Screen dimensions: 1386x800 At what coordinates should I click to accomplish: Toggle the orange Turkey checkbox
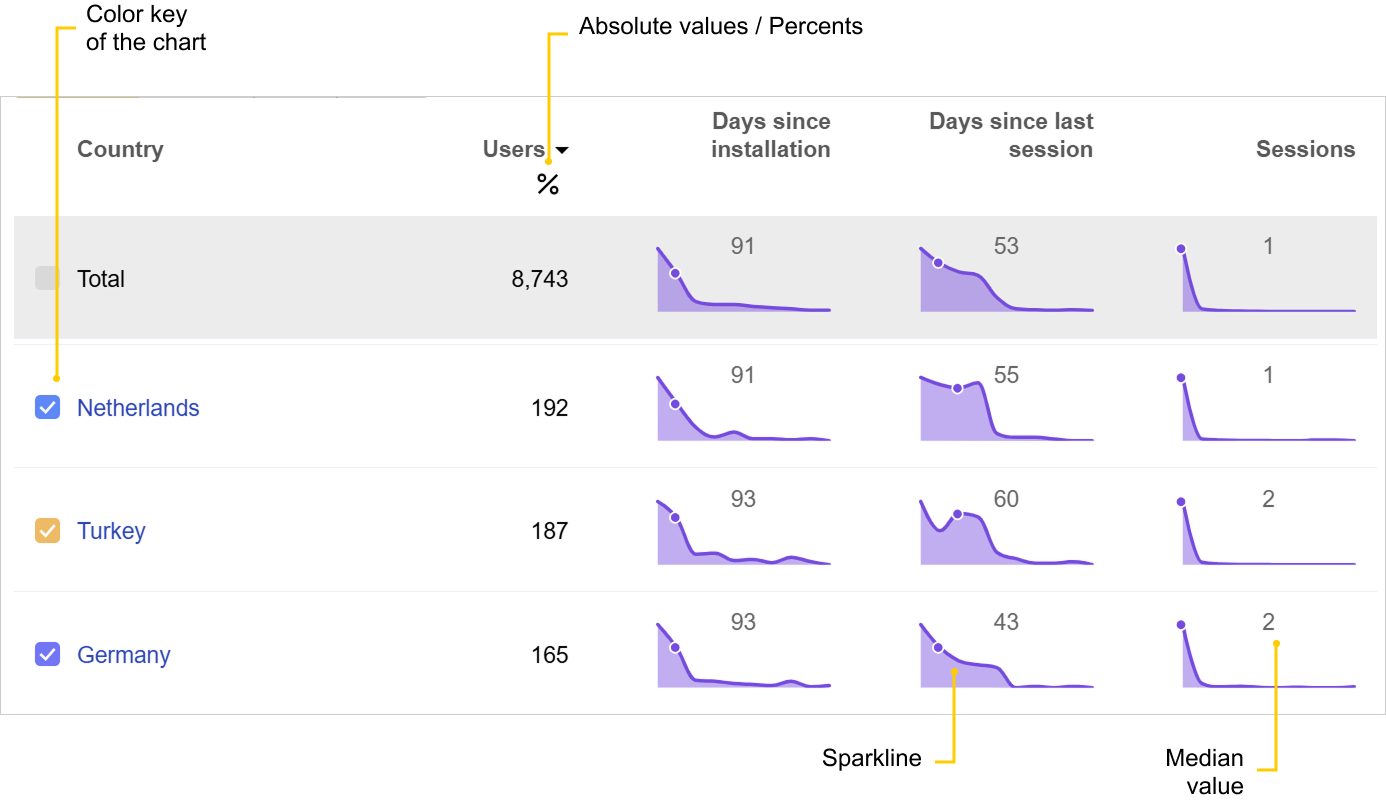[47, 530]
